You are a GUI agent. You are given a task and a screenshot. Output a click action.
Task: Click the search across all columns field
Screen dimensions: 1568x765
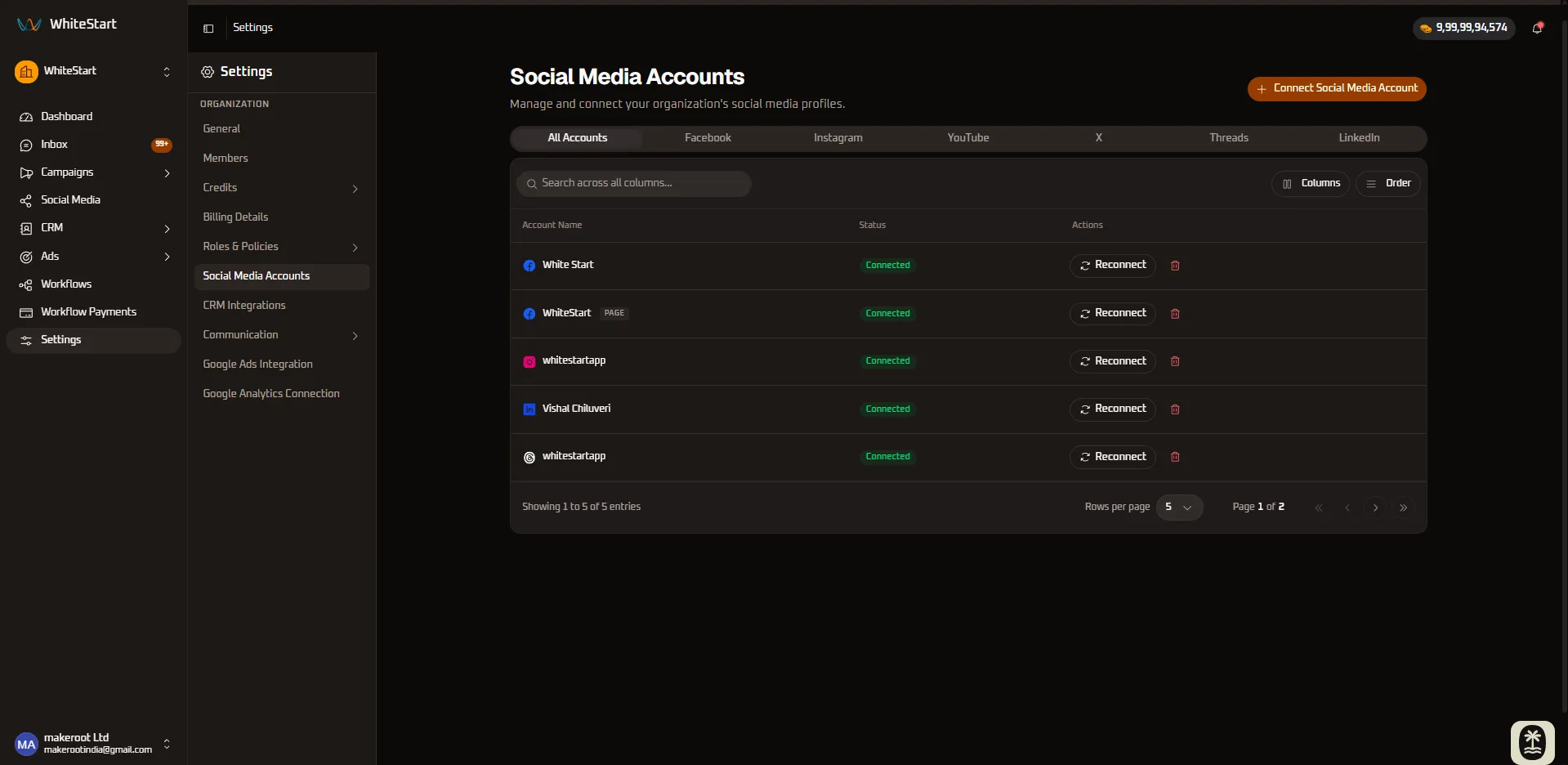pos(633,184)
